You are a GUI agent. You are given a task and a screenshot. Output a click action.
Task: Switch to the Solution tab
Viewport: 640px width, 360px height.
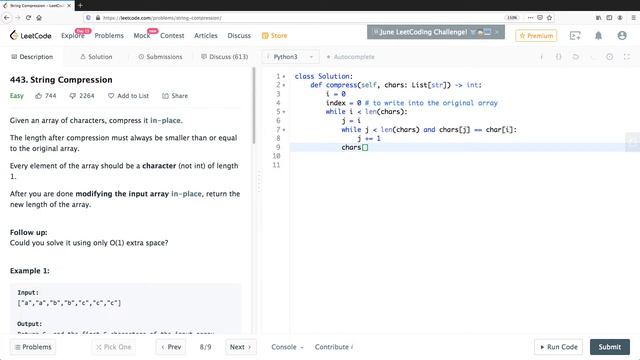tap(96, 57)
